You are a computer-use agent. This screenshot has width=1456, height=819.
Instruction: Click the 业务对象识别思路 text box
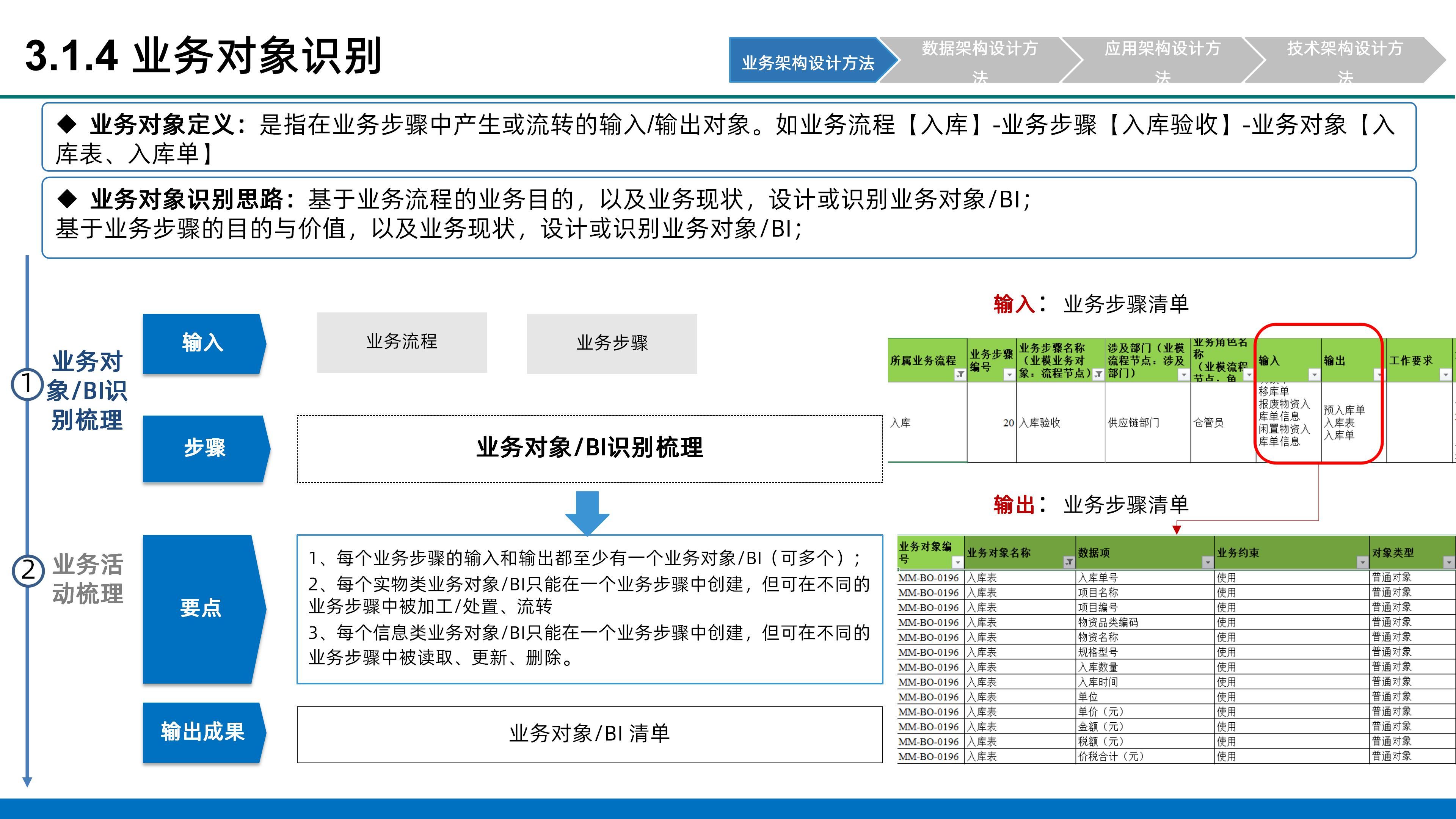tap(729, 218)
